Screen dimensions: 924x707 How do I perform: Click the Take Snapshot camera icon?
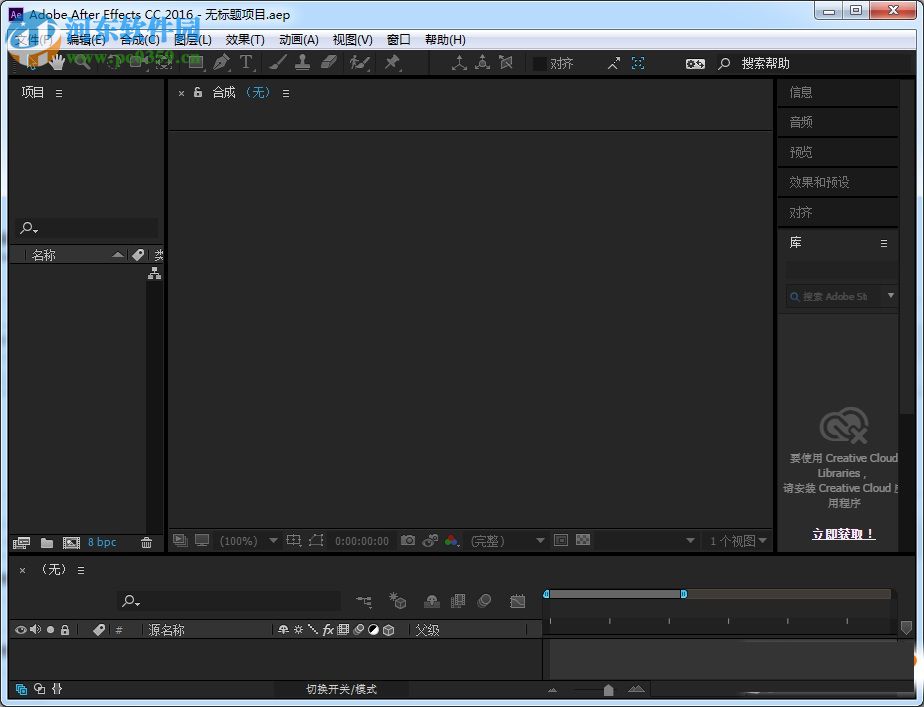click(x=408, y=541)
